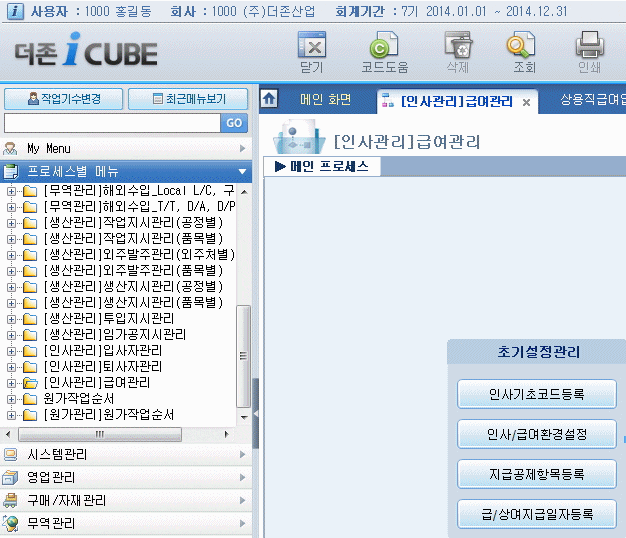The width and height of the screenshot is (626, 538).
Task: Click the GO search button
Action: coord(234,123)
